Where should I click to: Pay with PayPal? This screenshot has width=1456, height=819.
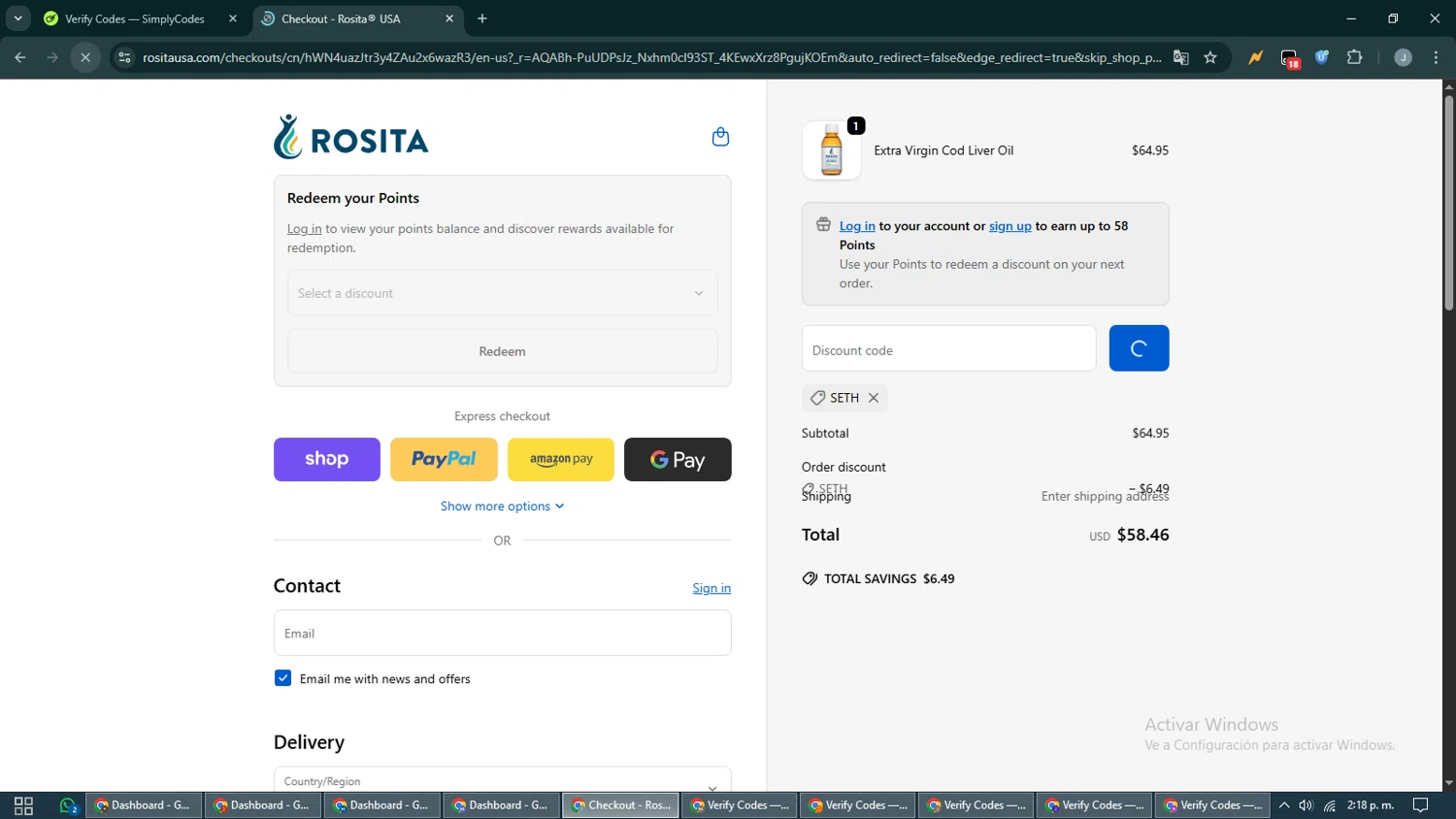click(x=444, y=459)
